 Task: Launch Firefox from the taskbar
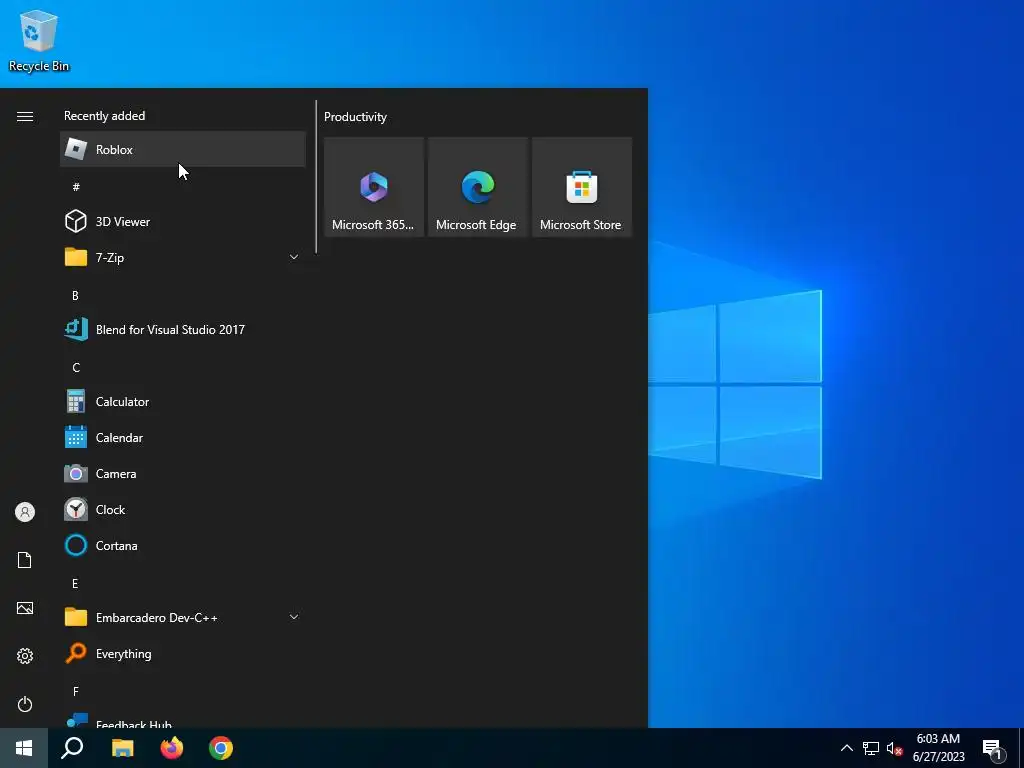pos(172,748)
